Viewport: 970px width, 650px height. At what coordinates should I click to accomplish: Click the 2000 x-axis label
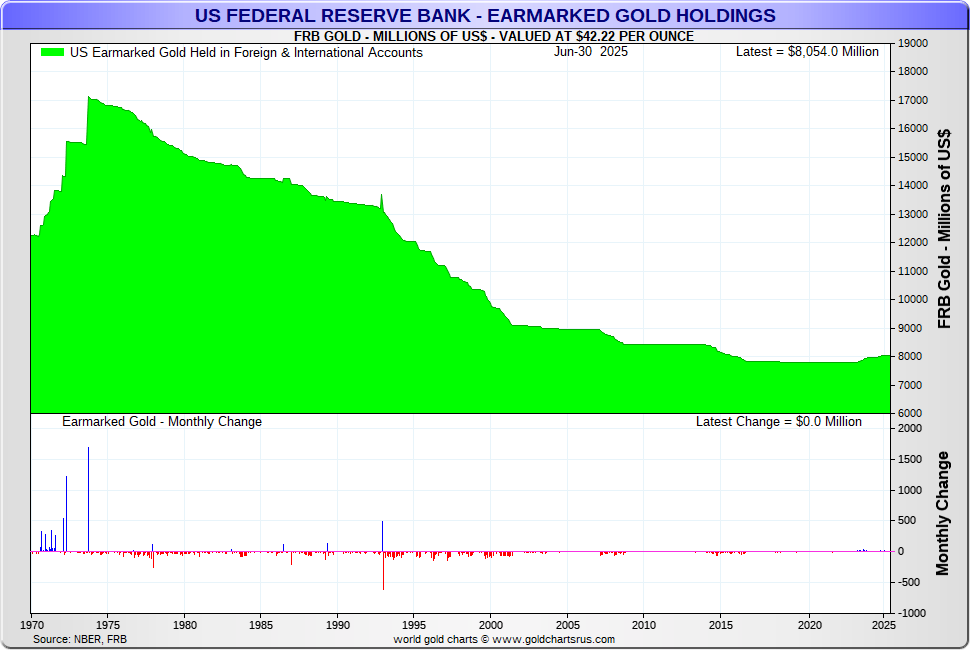[491, 625]
